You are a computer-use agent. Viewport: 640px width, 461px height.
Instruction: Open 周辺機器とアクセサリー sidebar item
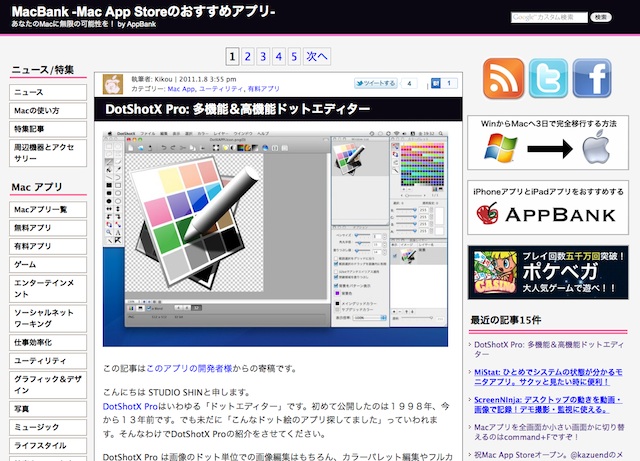[x=48, y=153]
